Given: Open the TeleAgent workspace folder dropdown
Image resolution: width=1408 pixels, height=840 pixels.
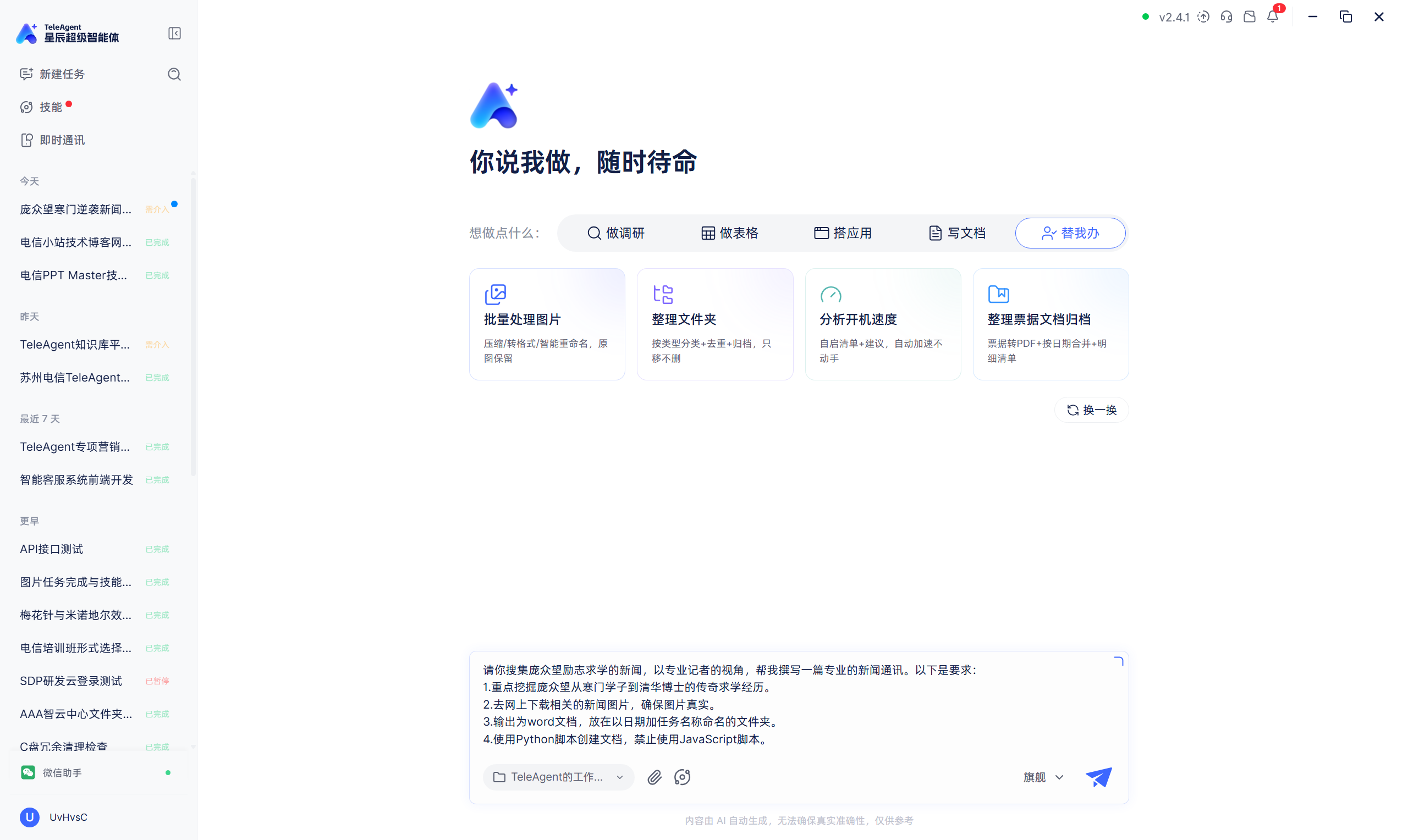Looking at the screenshot, I should 558,777.
